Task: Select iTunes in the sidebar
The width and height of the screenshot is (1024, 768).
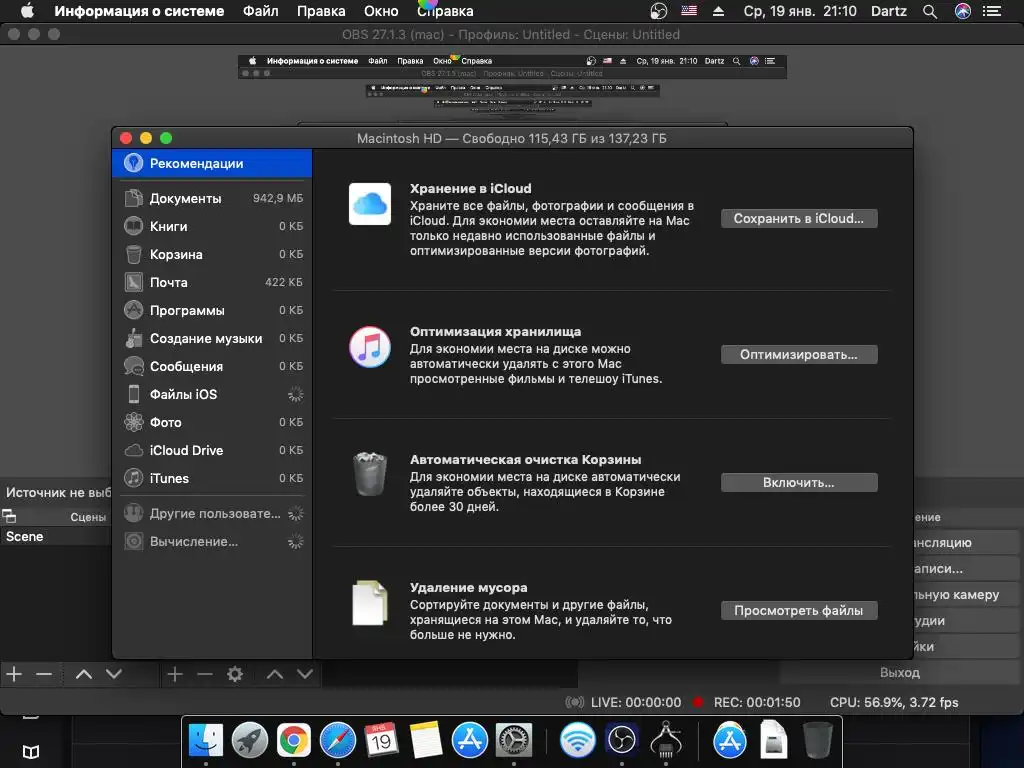Action: click(x=212, y=479)
